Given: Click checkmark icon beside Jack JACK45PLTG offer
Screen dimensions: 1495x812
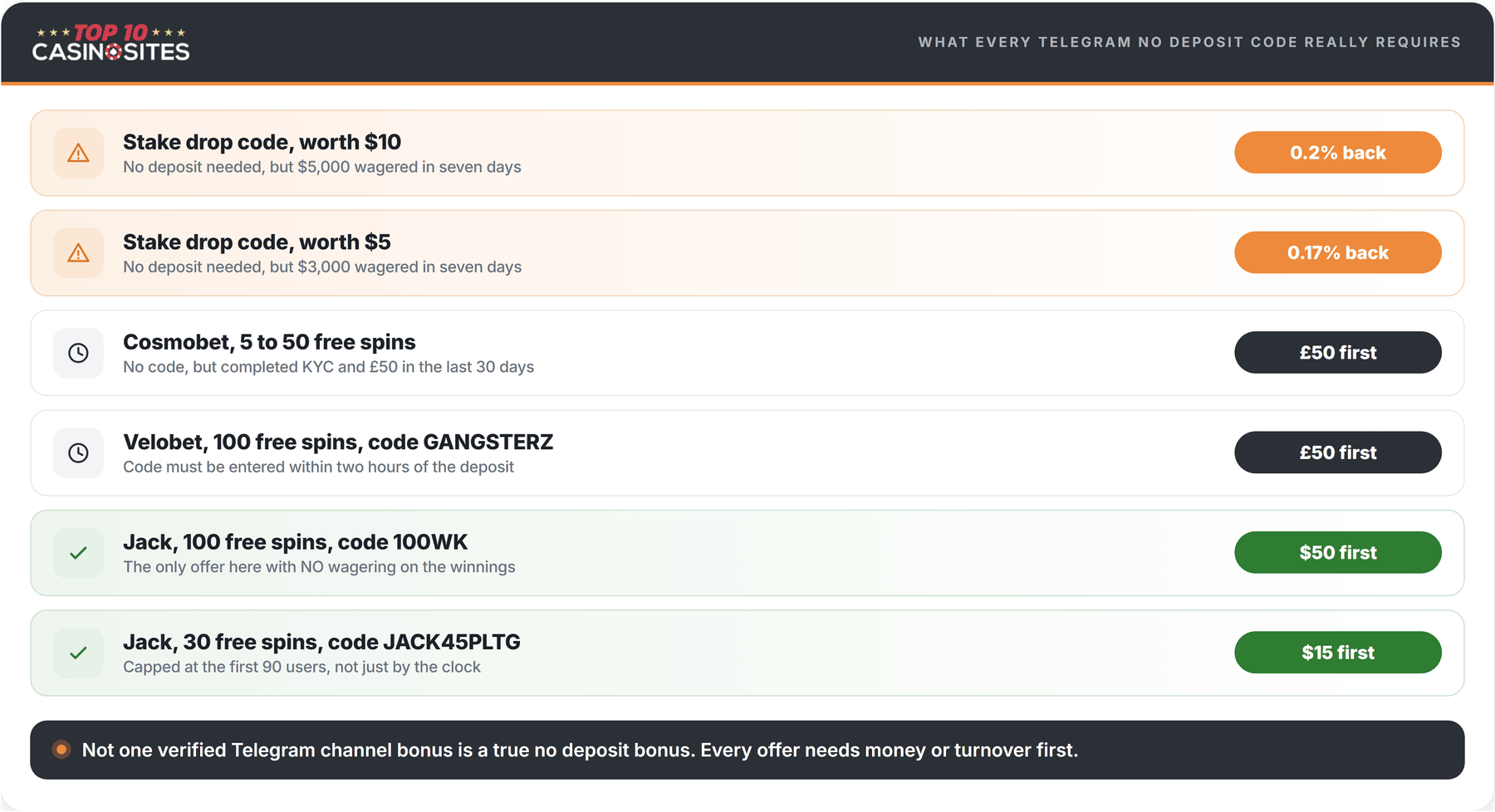Looking at the screenshot, I should tap(78, 653).
